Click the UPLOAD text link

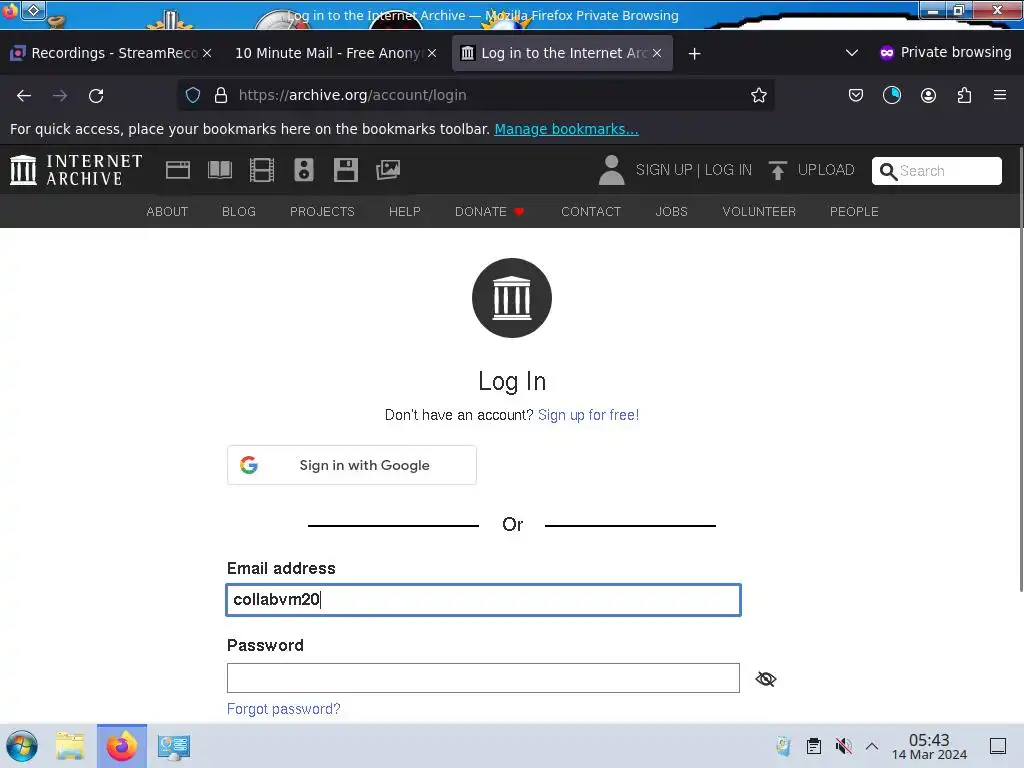coord(826,170)
